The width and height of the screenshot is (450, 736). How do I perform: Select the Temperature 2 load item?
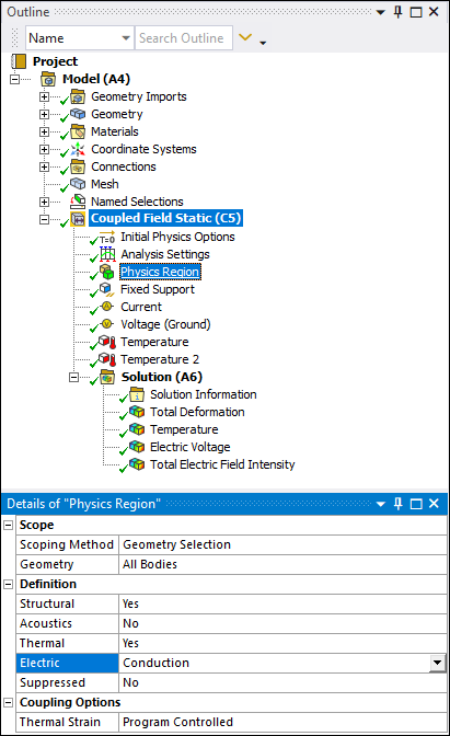point(160,360)
